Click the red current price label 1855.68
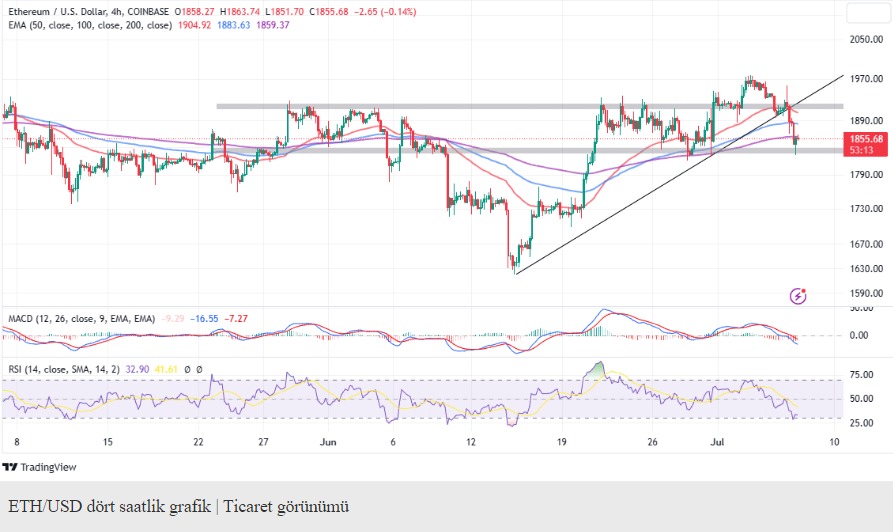893x532 pixels. click(x=866, y=139)
